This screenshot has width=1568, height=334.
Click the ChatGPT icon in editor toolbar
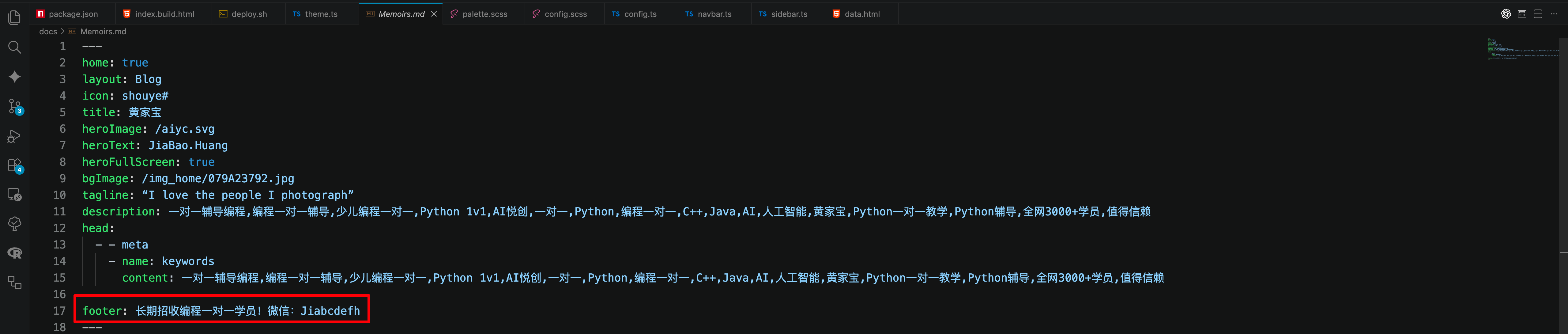pos(1505,13)
